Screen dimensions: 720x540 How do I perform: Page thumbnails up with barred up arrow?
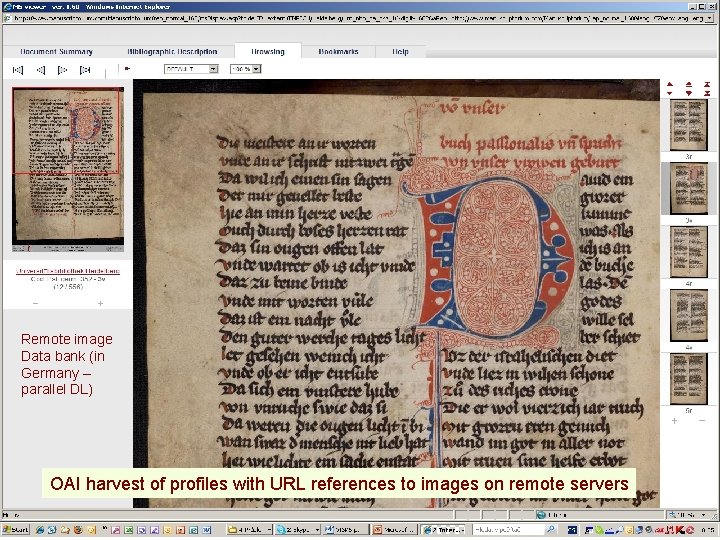[x=688, y=84]
